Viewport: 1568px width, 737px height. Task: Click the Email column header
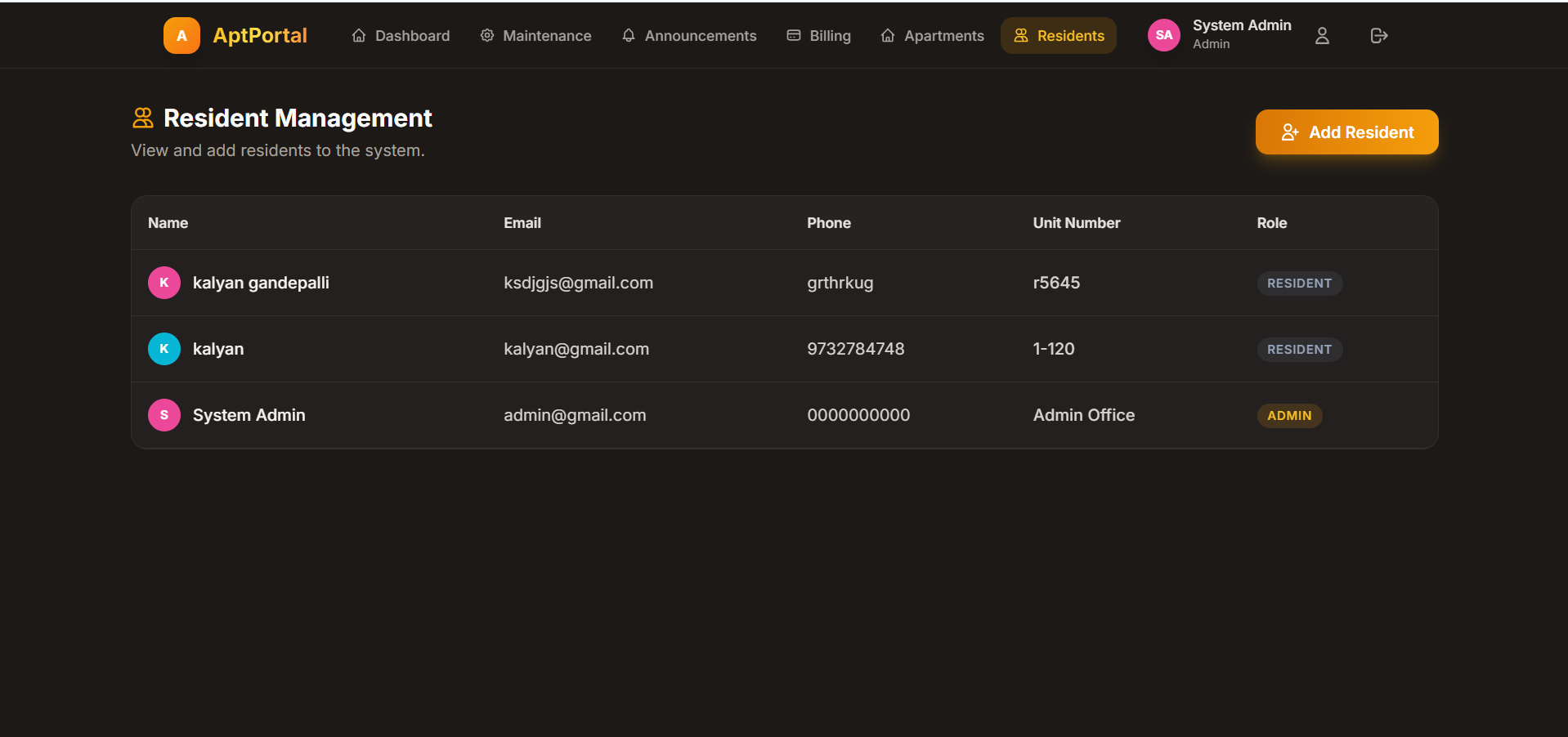point(522,223)
